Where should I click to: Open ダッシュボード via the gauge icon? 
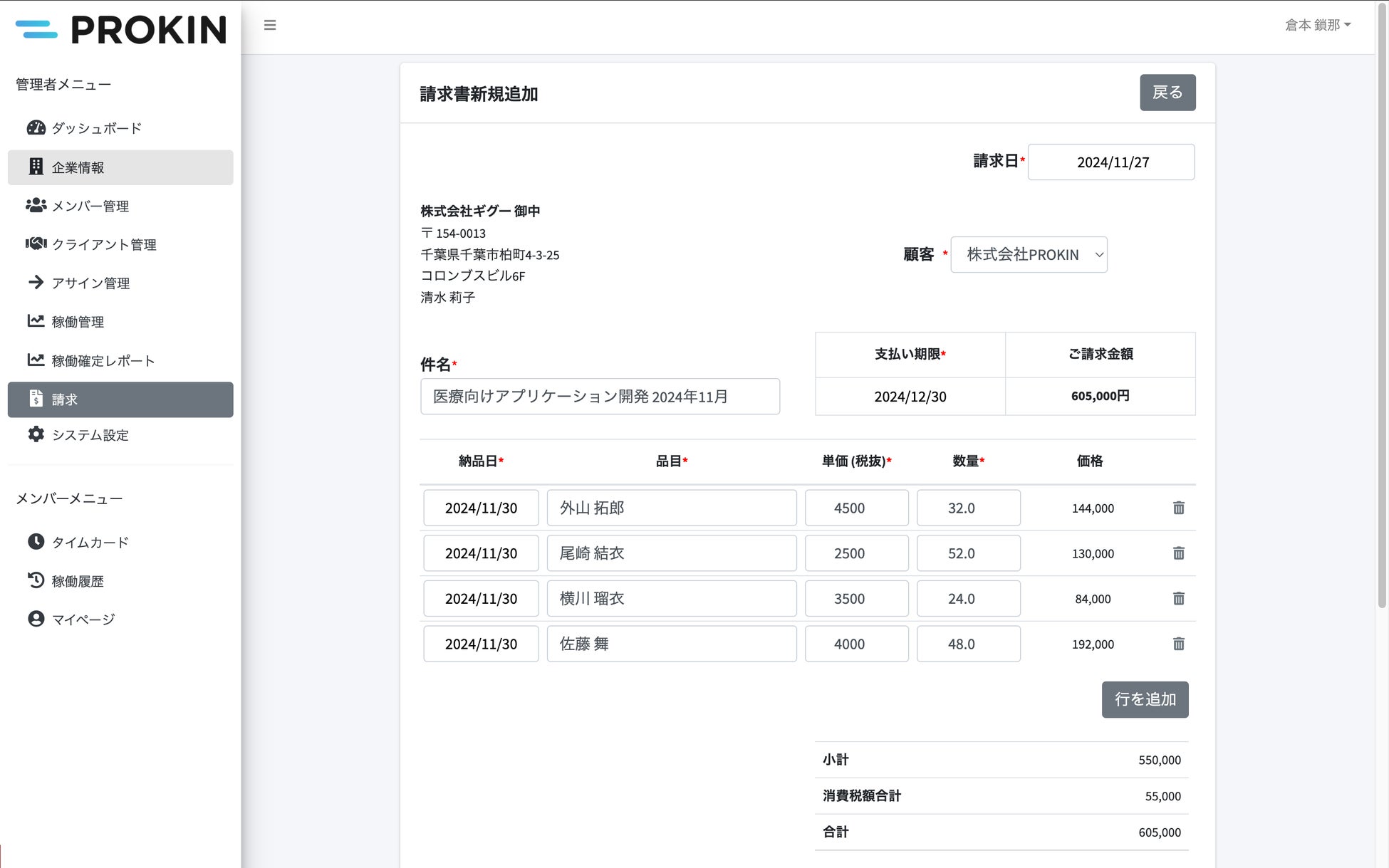36,128
